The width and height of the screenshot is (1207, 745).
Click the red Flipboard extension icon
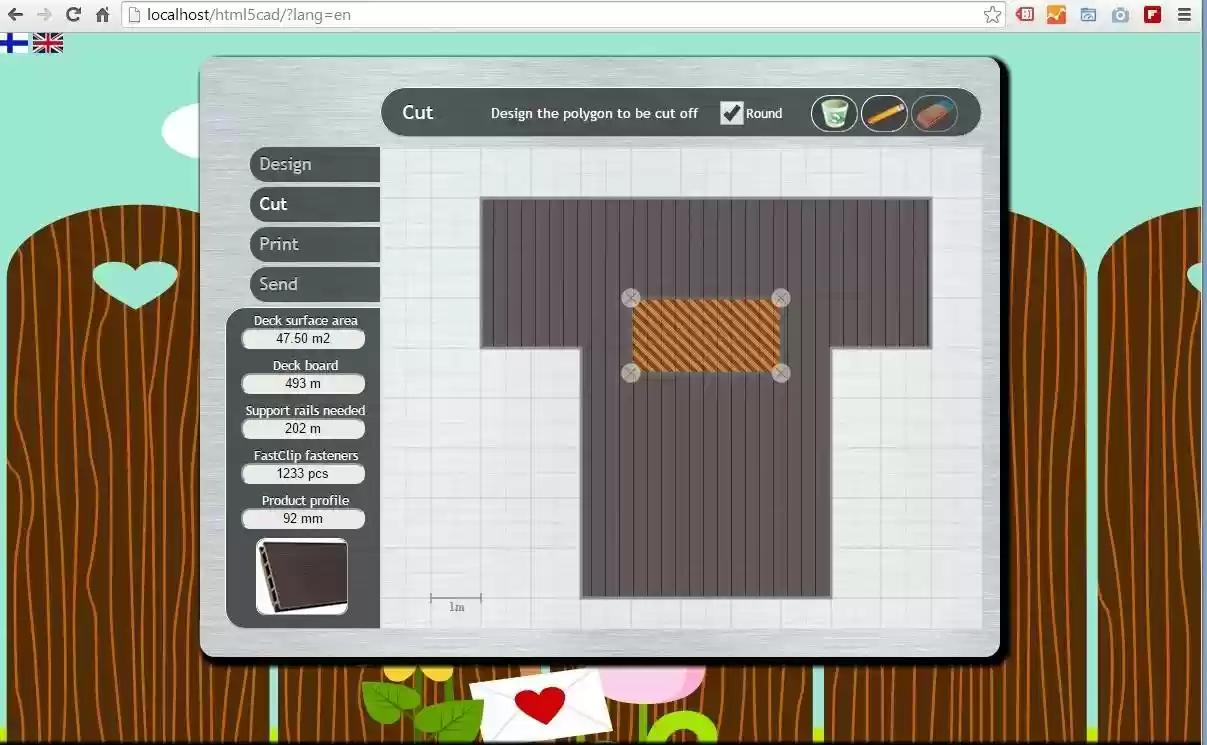click(x=1152, y=14)
